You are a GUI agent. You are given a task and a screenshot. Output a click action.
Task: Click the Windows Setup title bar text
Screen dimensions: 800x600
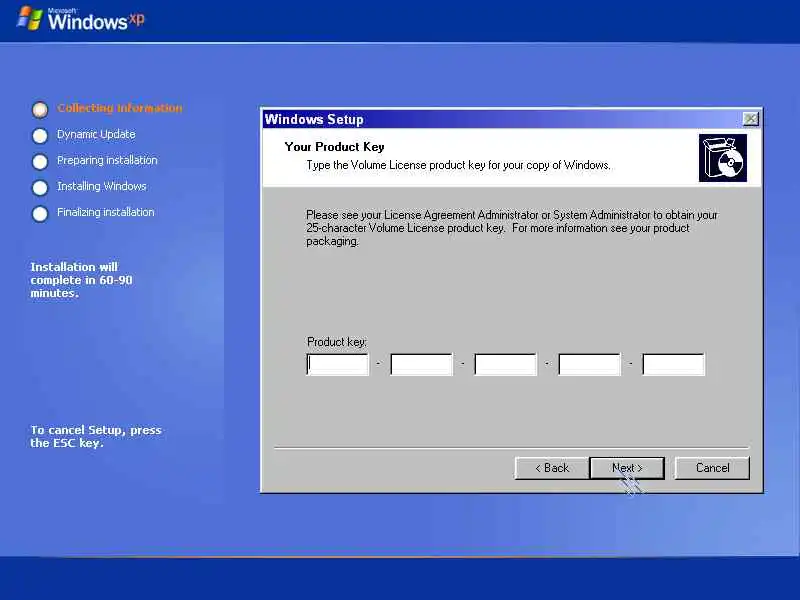pos(314,119)
